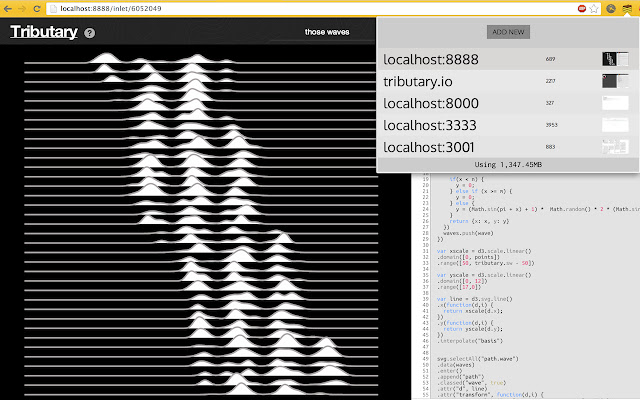Screen dimensions: 640x400
Task: Click the code line 'waves.push(wave)'
Action: [x=468, y=233]
